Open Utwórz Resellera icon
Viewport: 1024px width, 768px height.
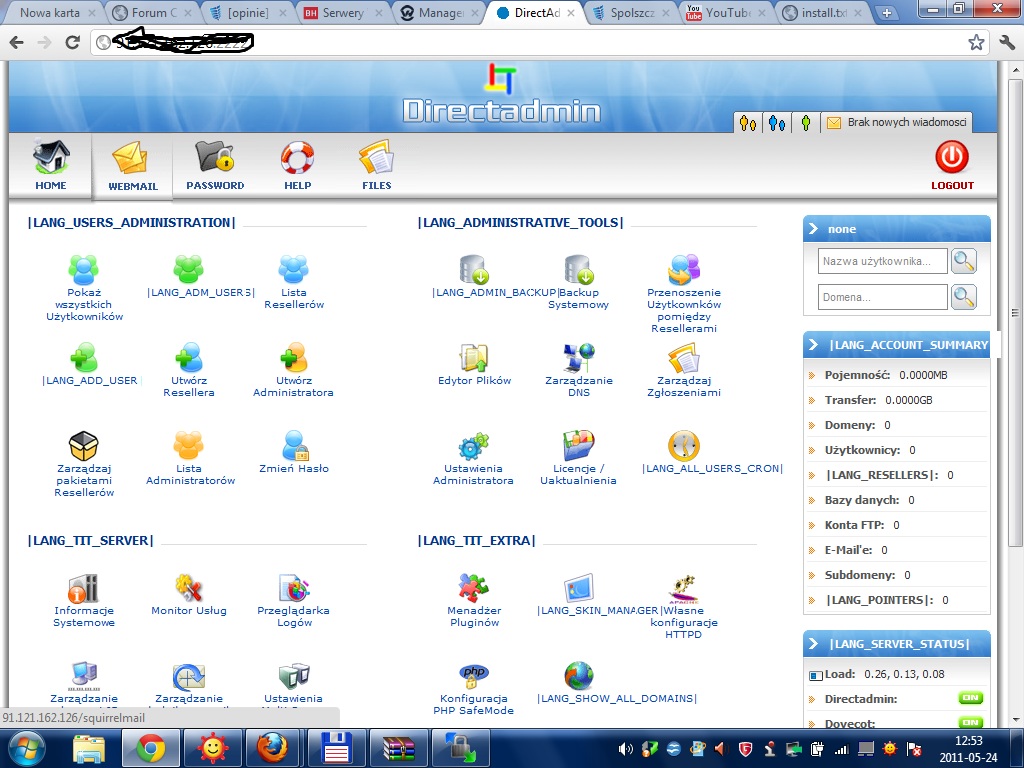point(189,357)
